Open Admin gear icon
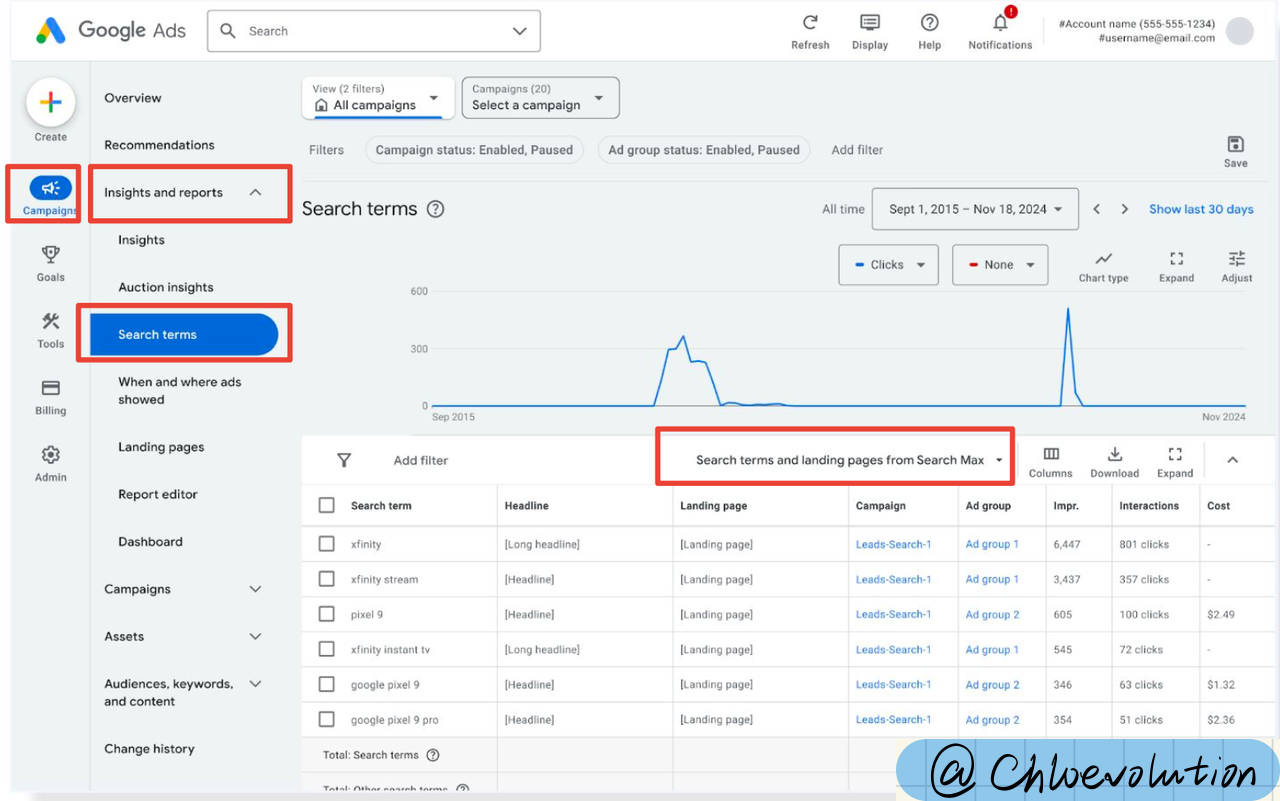This screenshot has width=1280, height=801. click(x=51, y=454)
